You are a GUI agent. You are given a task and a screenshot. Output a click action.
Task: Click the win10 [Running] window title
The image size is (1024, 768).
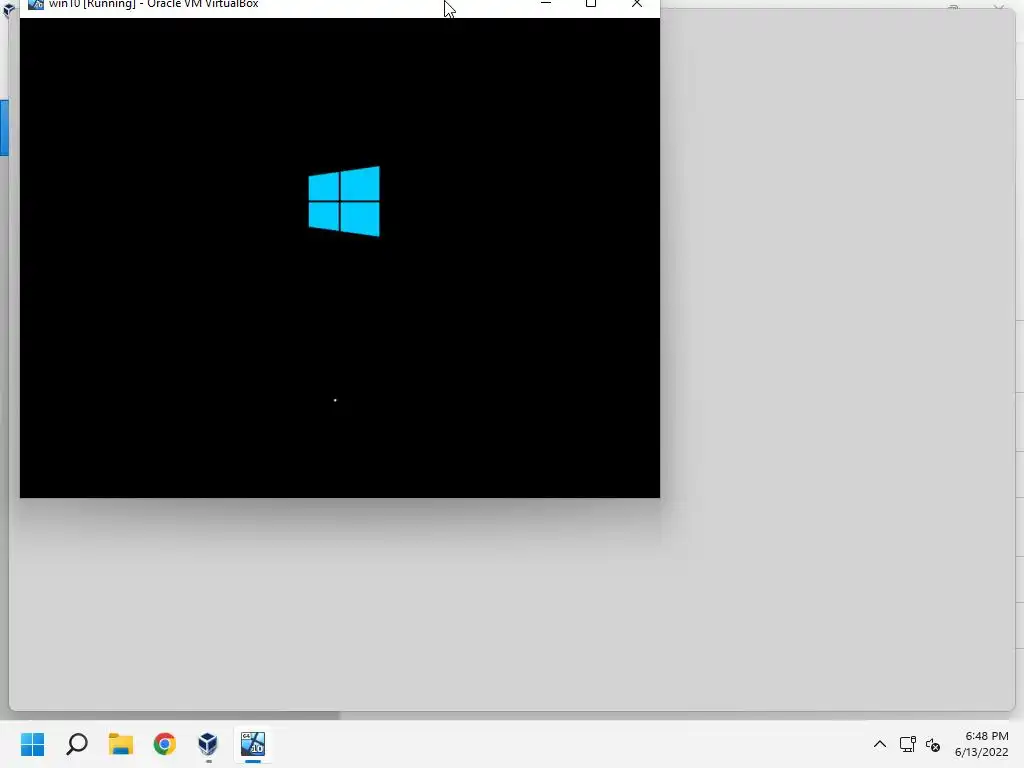click(153, 4)
